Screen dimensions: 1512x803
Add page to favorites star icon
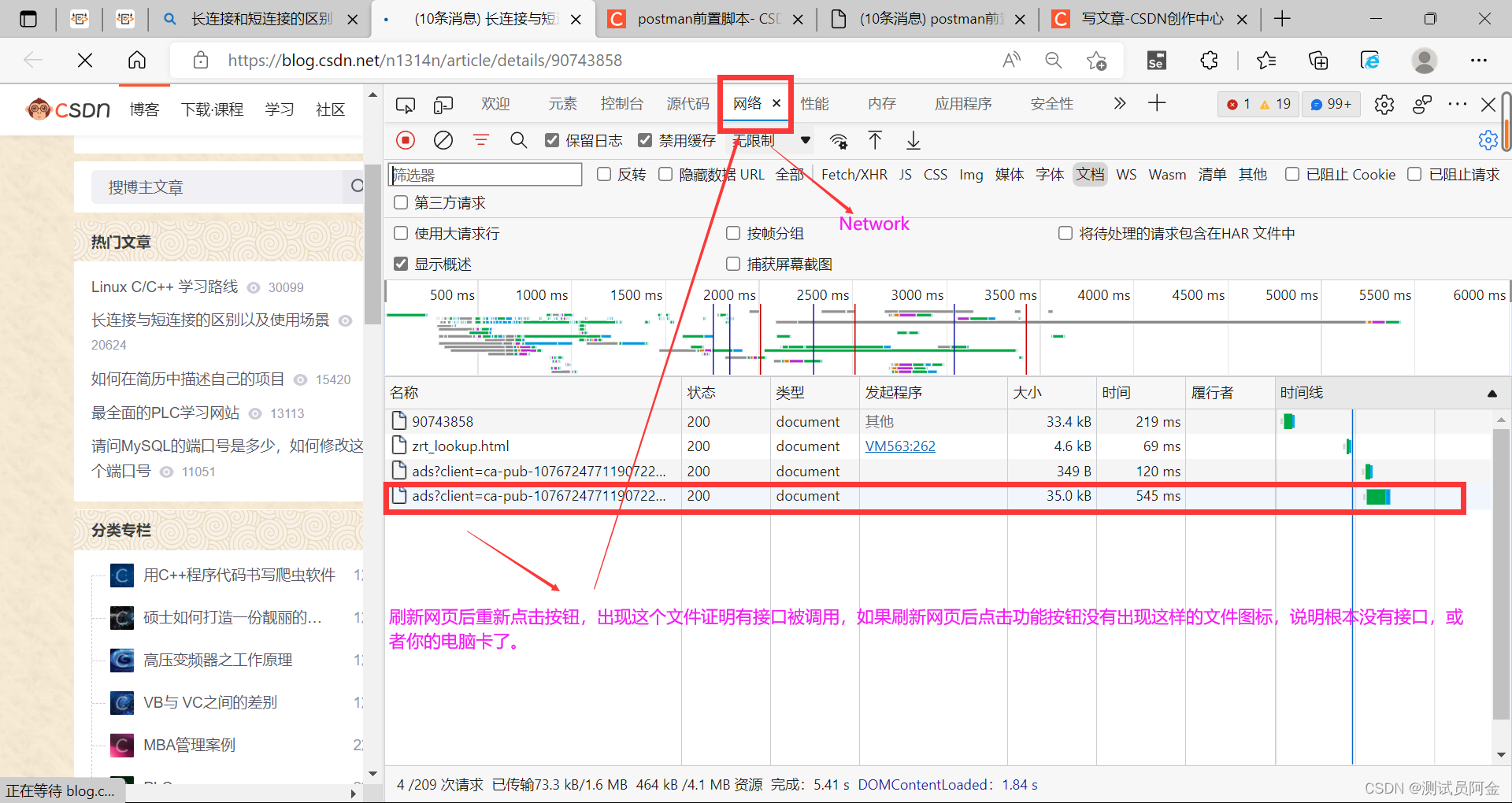point(1096,60)
